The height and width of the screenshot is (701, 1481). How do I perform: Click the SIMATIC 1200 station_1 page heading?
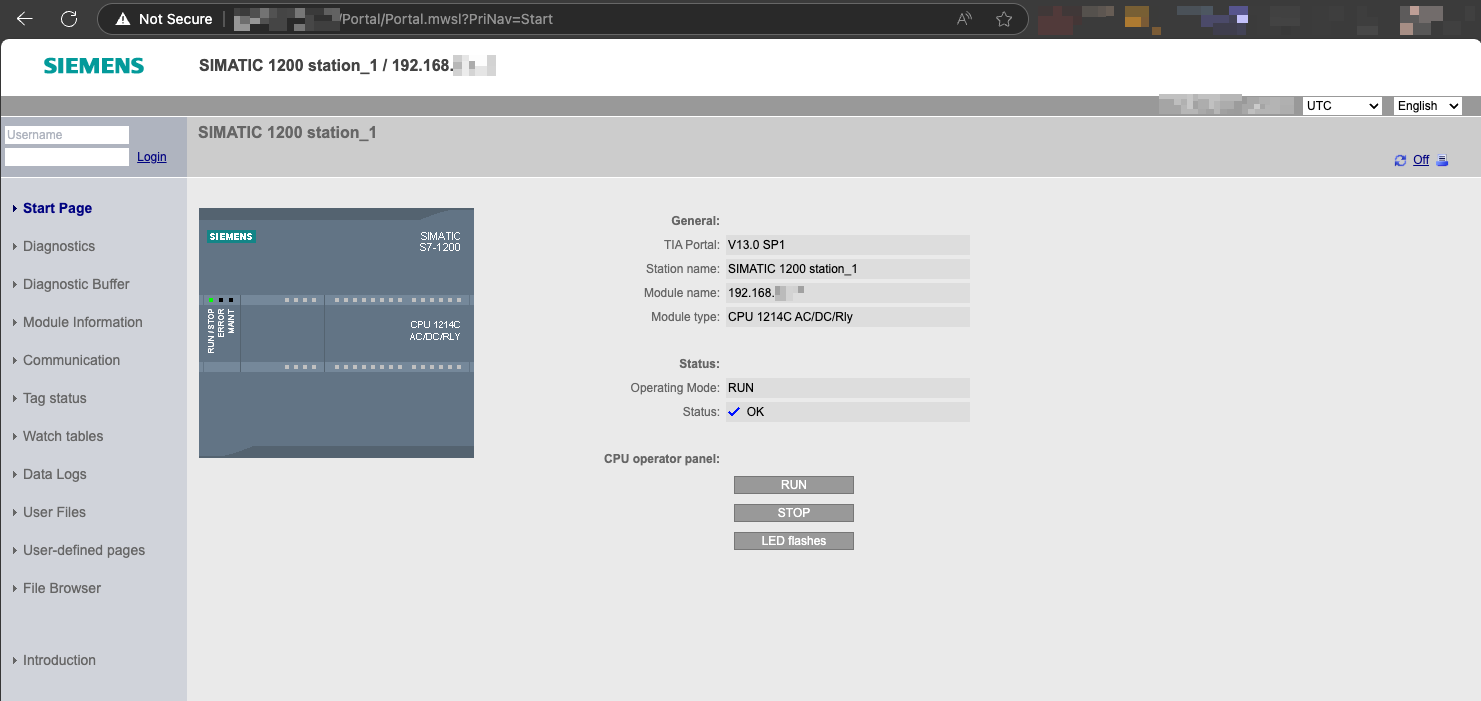[287, 132]
